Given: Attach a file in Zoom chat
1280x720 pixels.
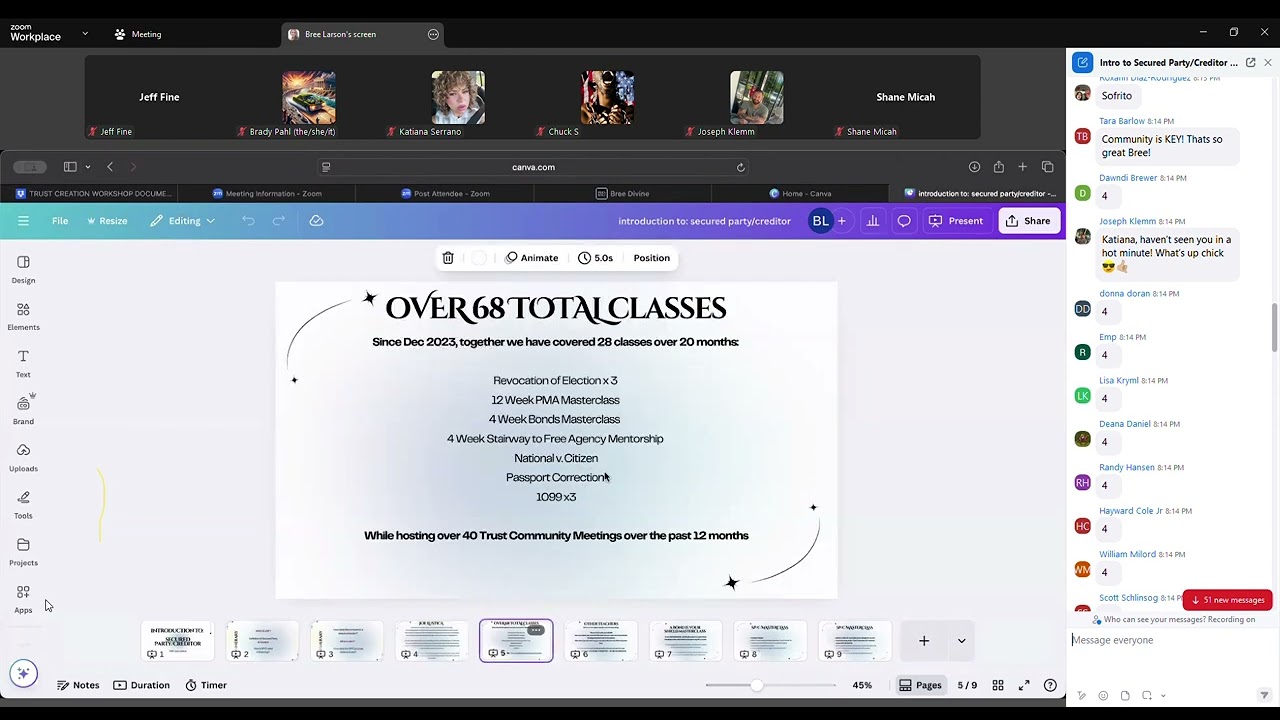Looking at the screenshot, I should tap(1125, 696).
